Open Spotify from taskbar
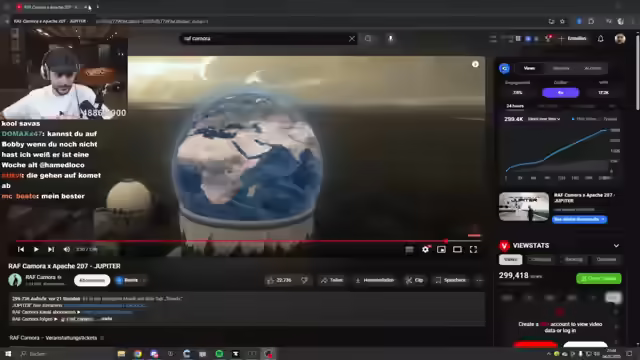640x360 pixels. pos(219,354)
